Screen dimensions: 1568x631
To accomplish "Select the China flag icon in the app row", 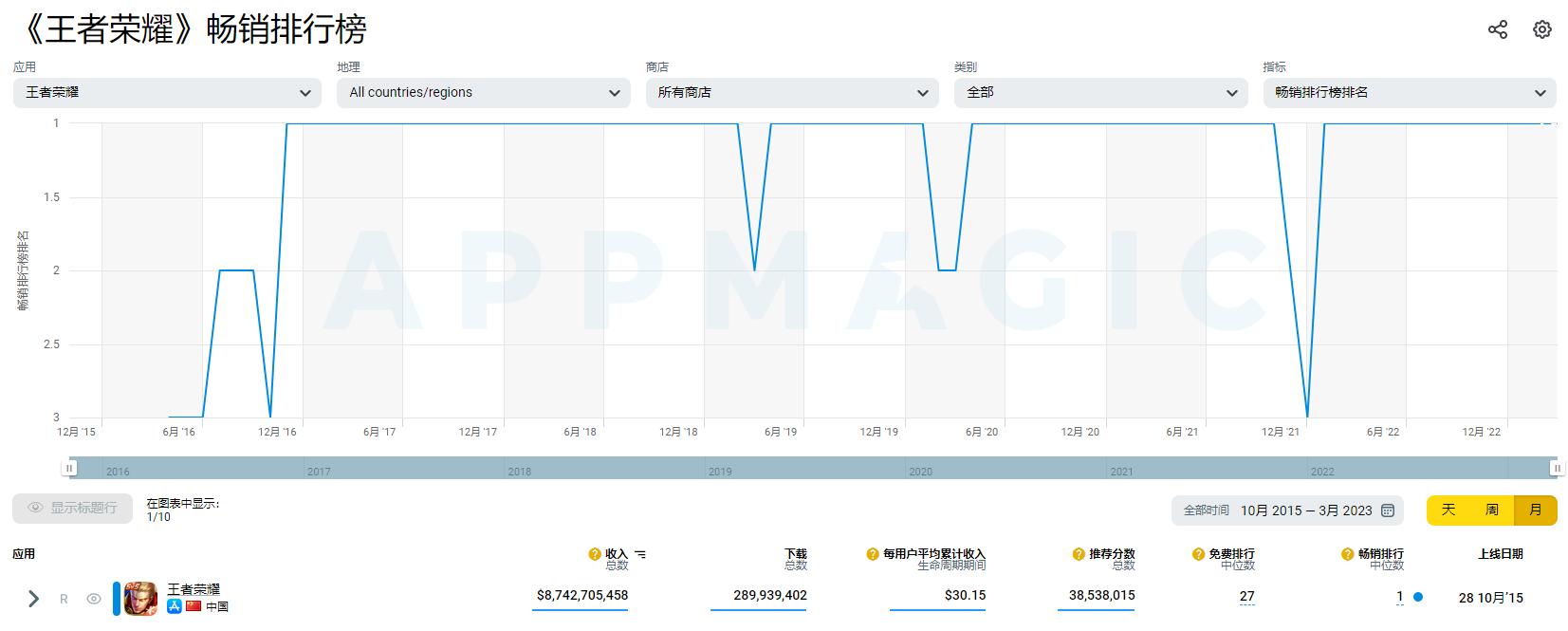I will [194, 606].
